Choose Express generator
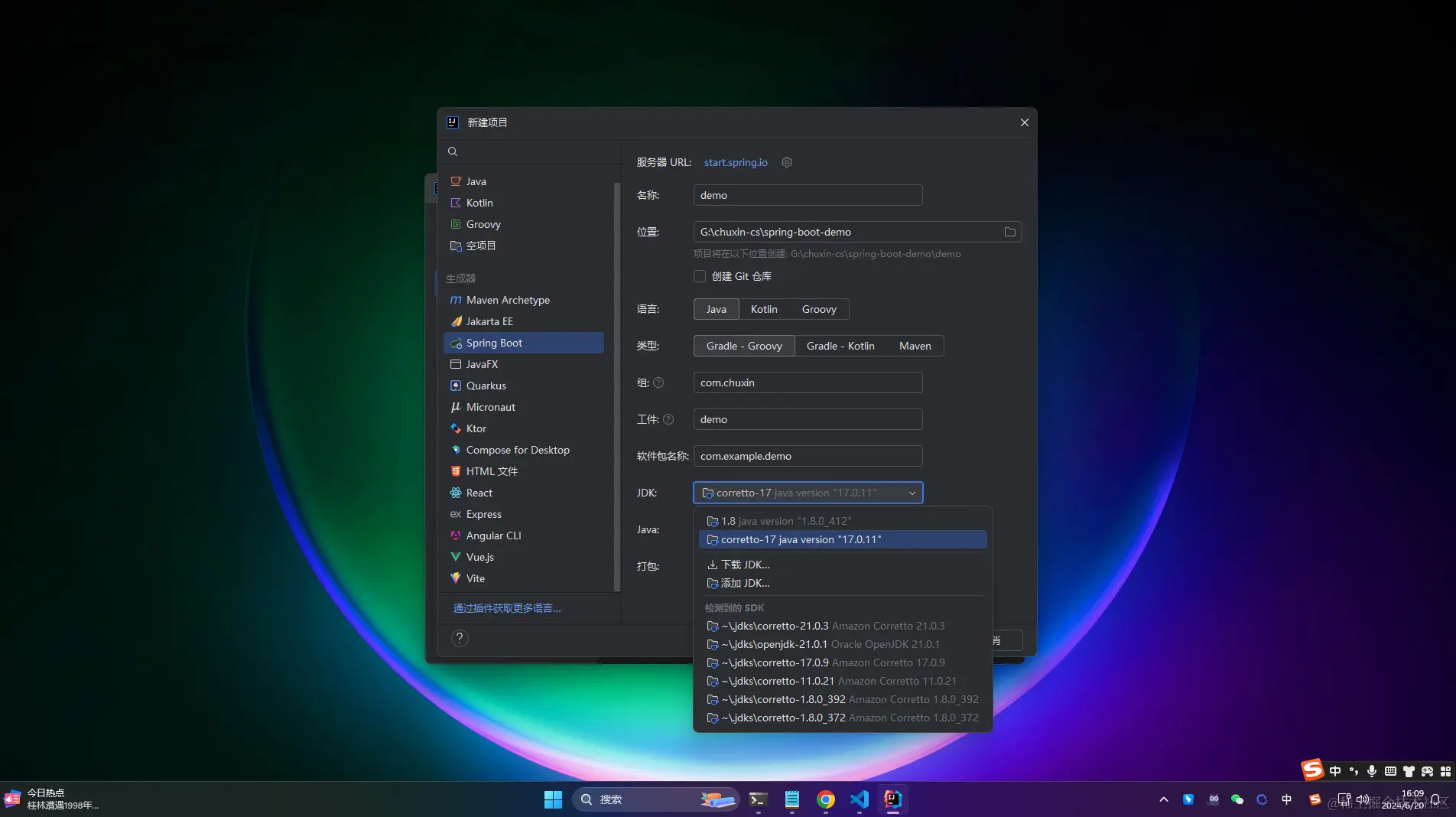1456x817 pixels. pos(524,514)
